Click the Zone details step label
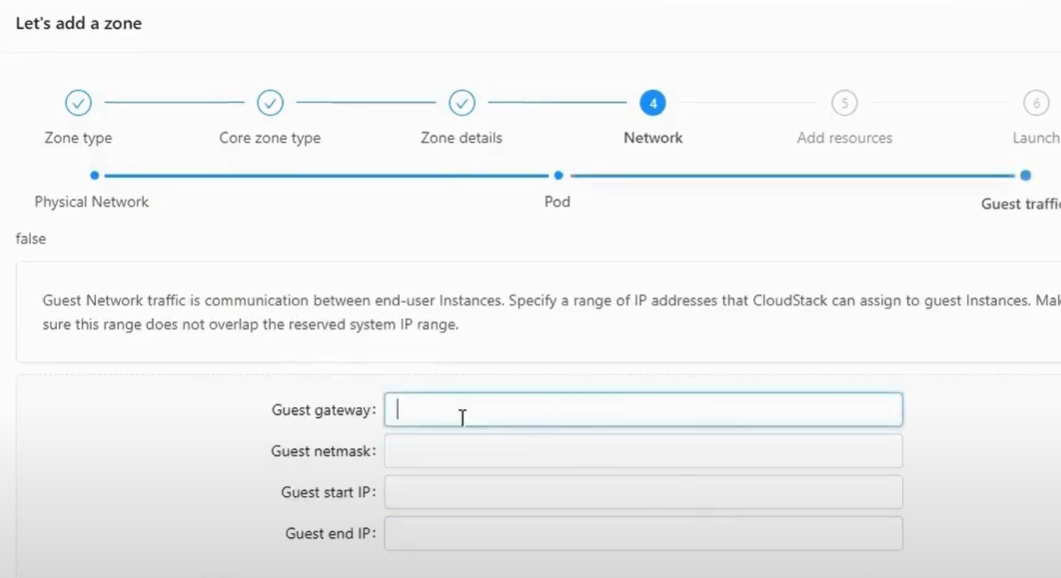This screenshot has width=1061, height=578. [461, 138]
